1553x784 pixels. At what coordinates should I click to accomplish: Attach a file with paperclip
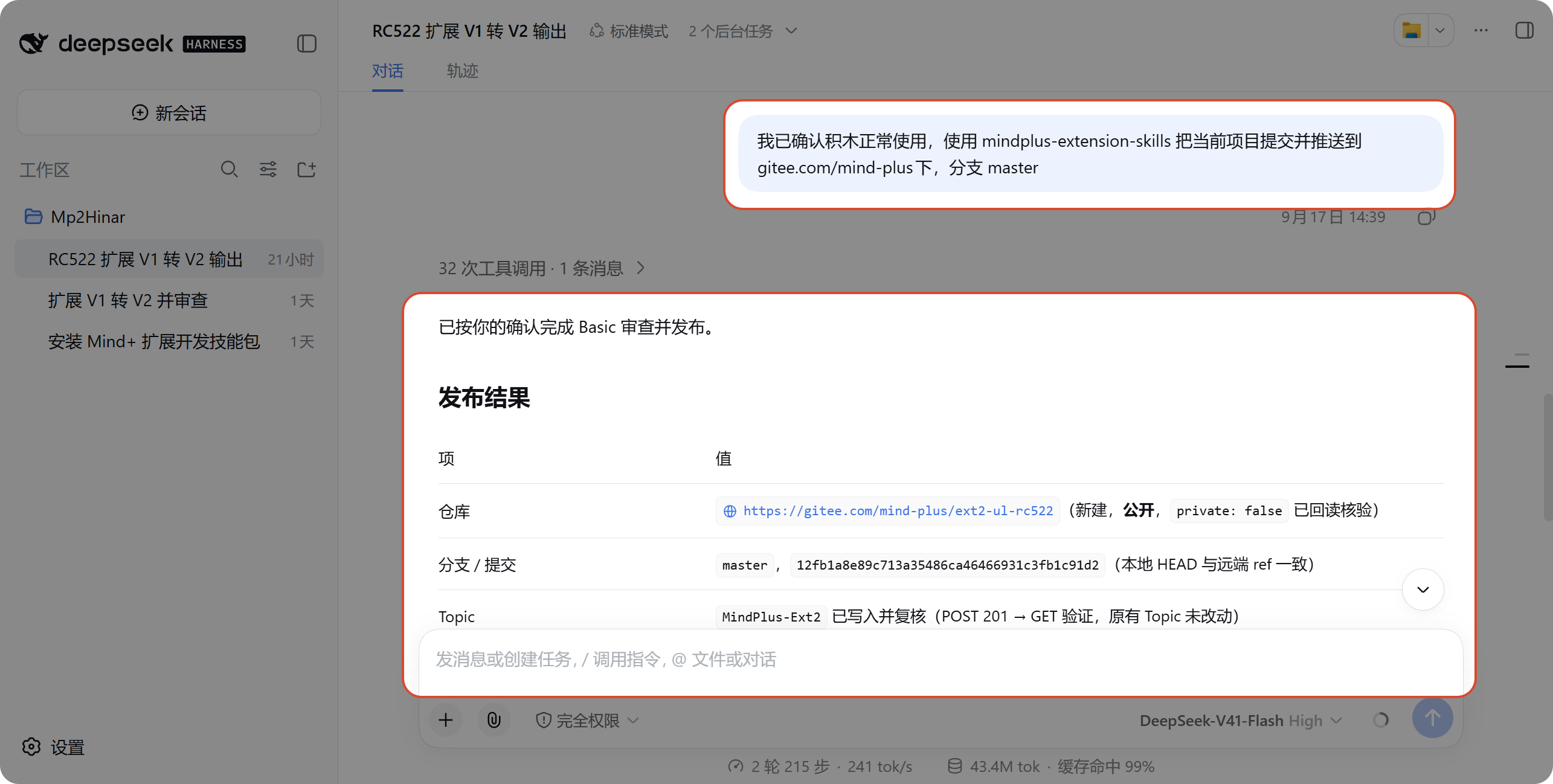pyautogui.click(x=494, y=720)
